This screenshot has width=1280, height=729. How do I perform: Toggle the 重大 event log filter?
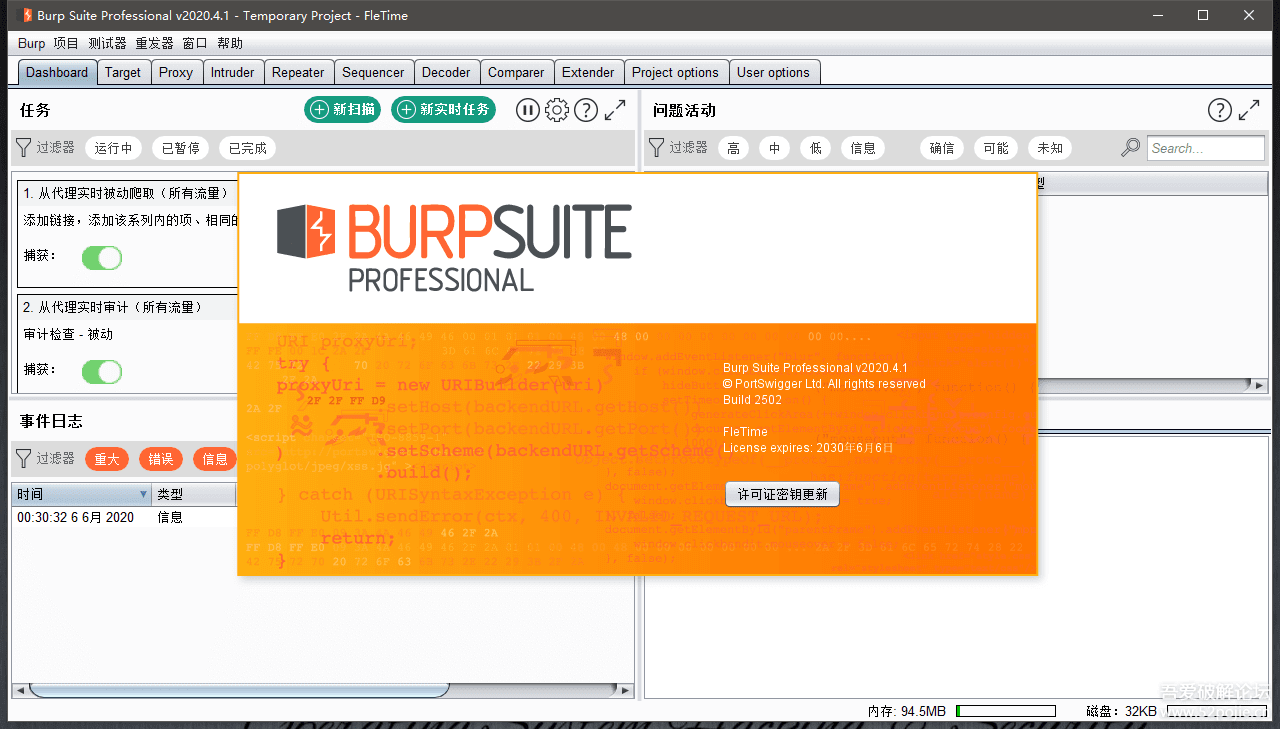click(107, 459)
